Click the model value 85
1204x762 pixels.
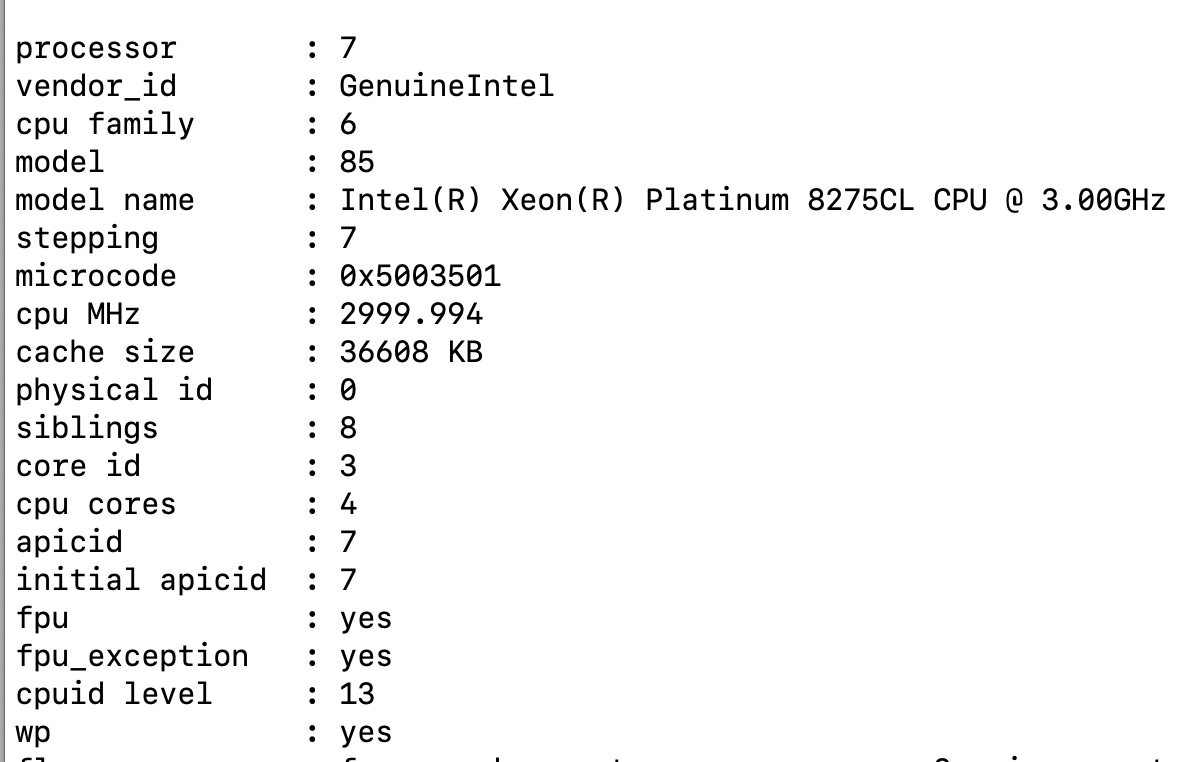pyautogui.click(x=357, y=162)
